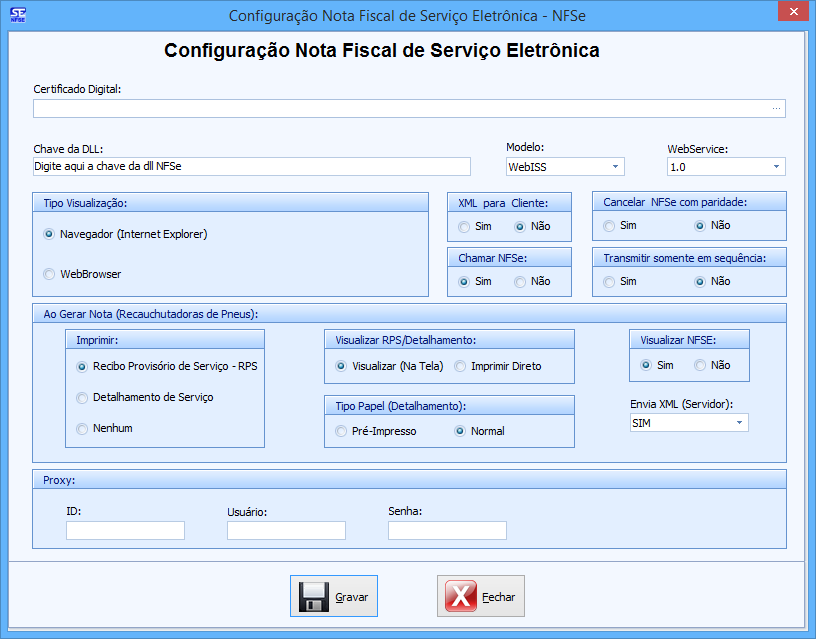816x639 pixels.
Task: Select Imprimir Direto option
Action: [461, 366]
